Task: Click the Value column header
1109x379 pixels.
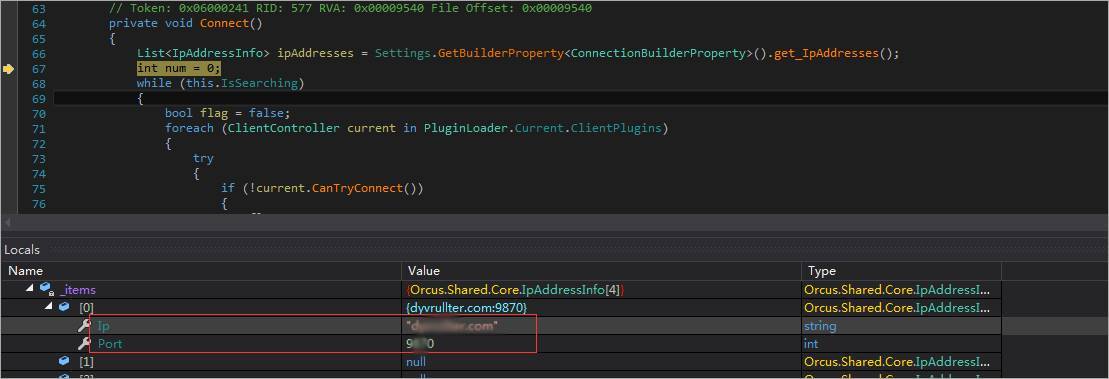Action: tap(424, 271)
